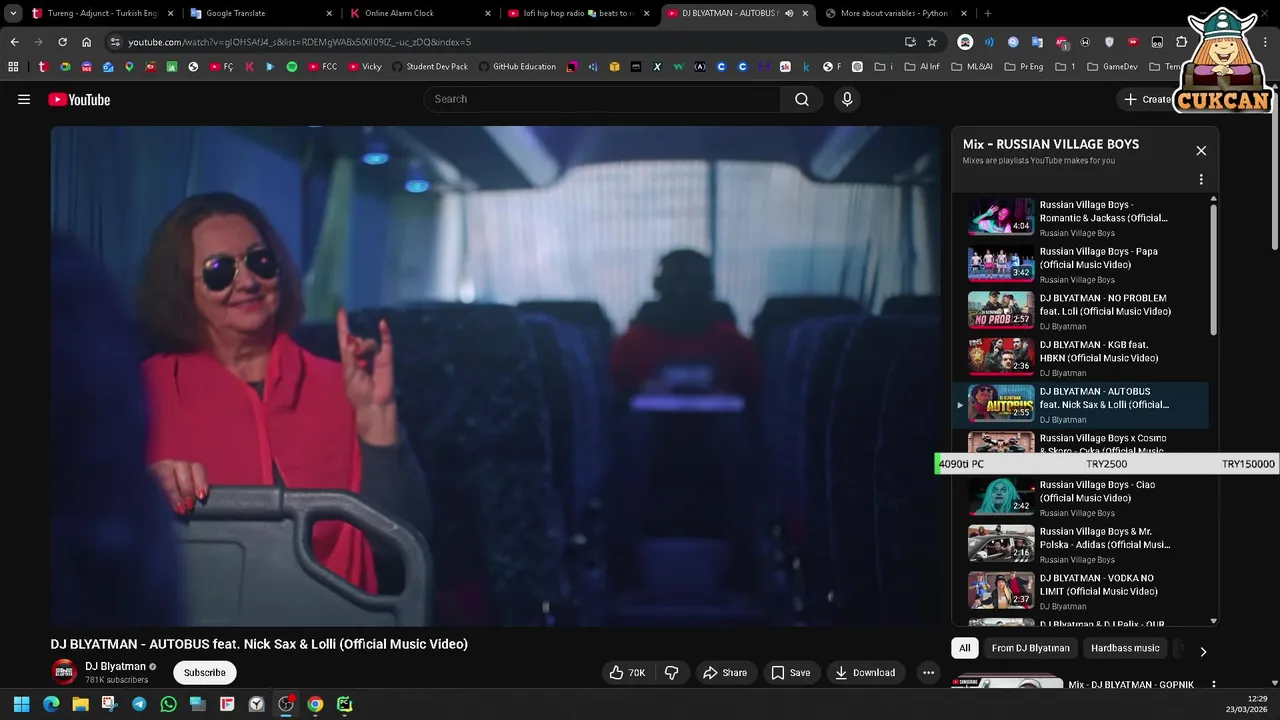Click the magnifier search button

[x=802, y=99]
